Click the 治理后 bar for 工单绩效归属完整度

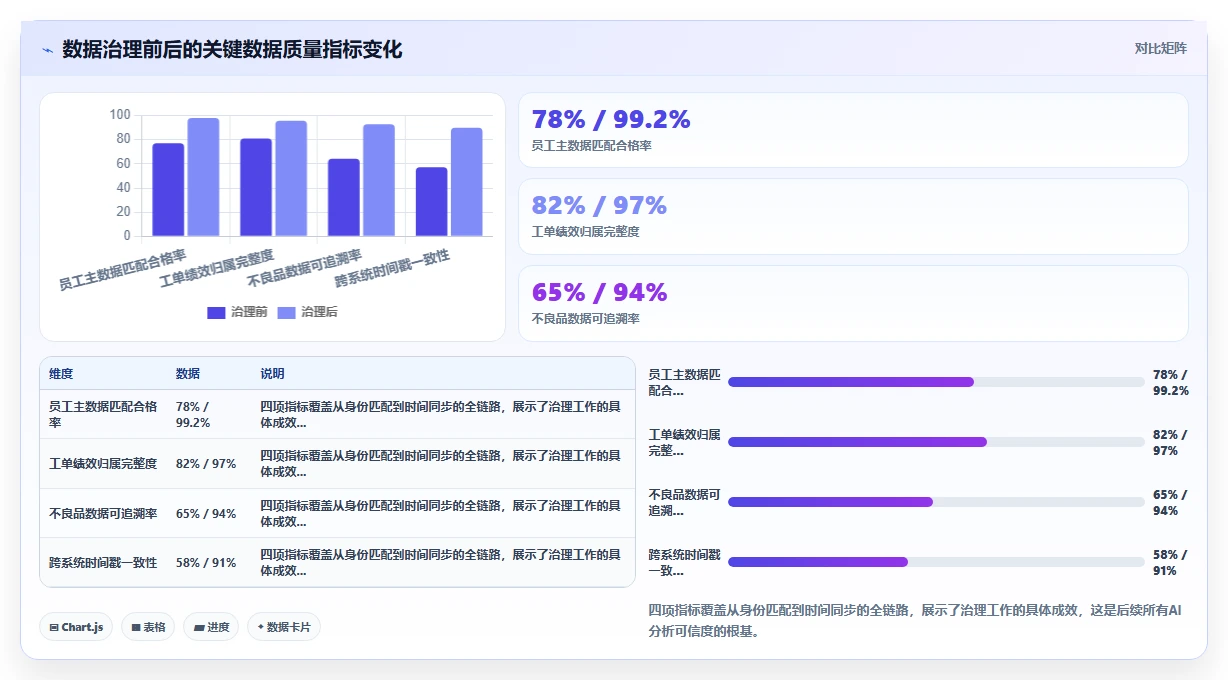(x=291, y=178)
